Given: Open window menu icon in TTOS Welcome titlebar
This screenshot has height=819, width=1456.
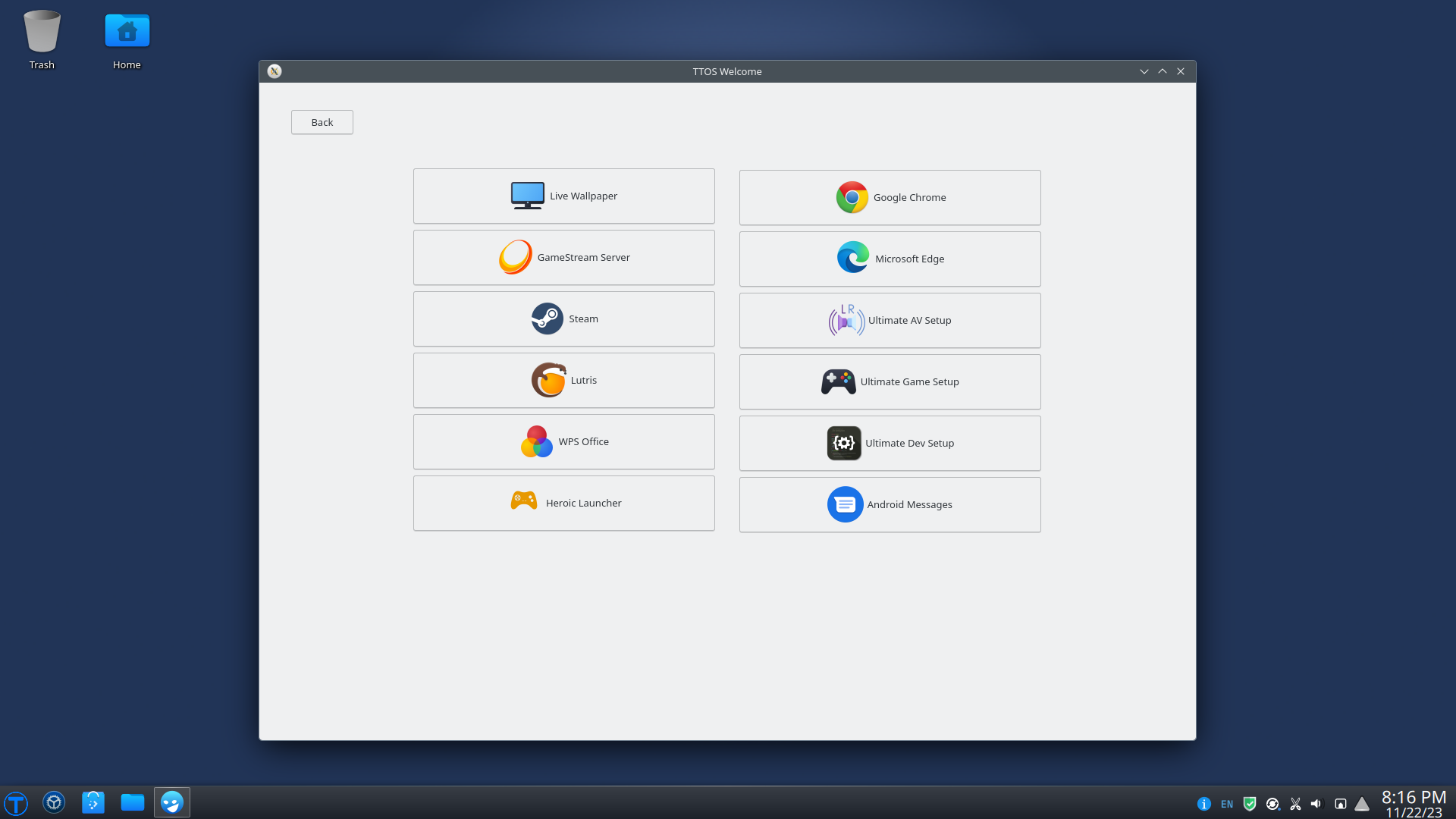Looking at the screenshot, I should tap(275, 71).
